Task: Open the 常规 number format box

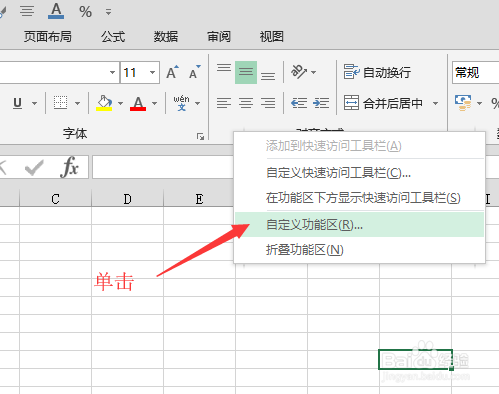Action: pos(476,72)
